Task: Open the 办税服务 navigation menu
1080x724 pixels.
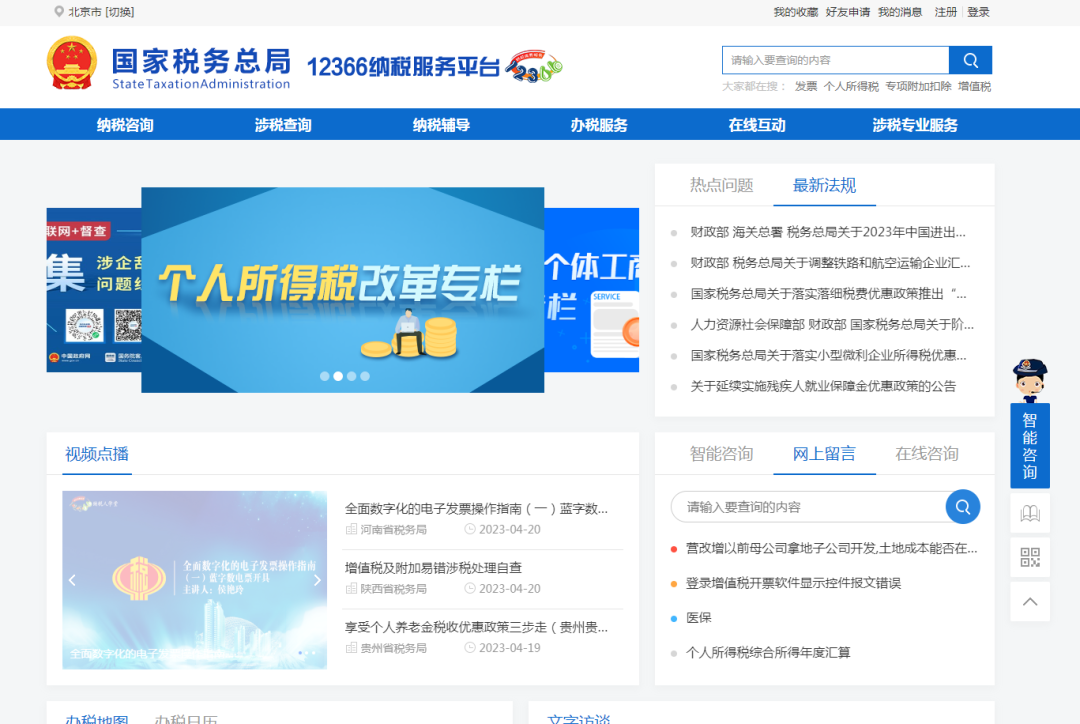Action: (599, 125)
